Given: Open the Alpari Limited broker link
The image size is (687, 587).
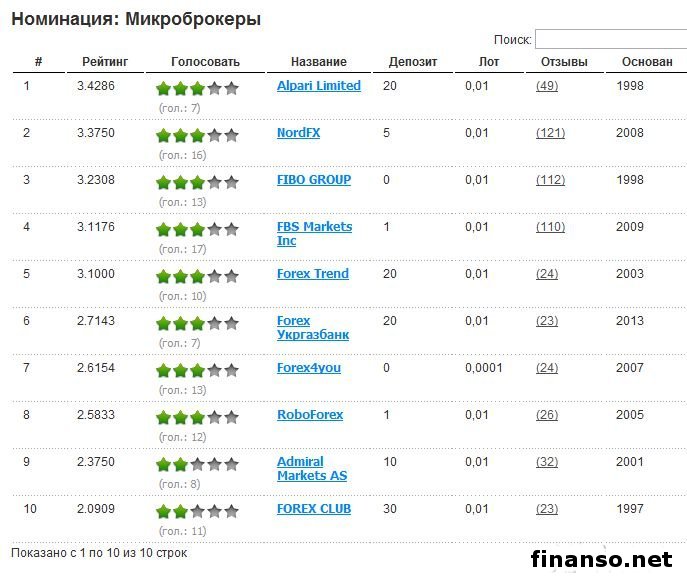Looking at the screenshot, I should point(318,86).
